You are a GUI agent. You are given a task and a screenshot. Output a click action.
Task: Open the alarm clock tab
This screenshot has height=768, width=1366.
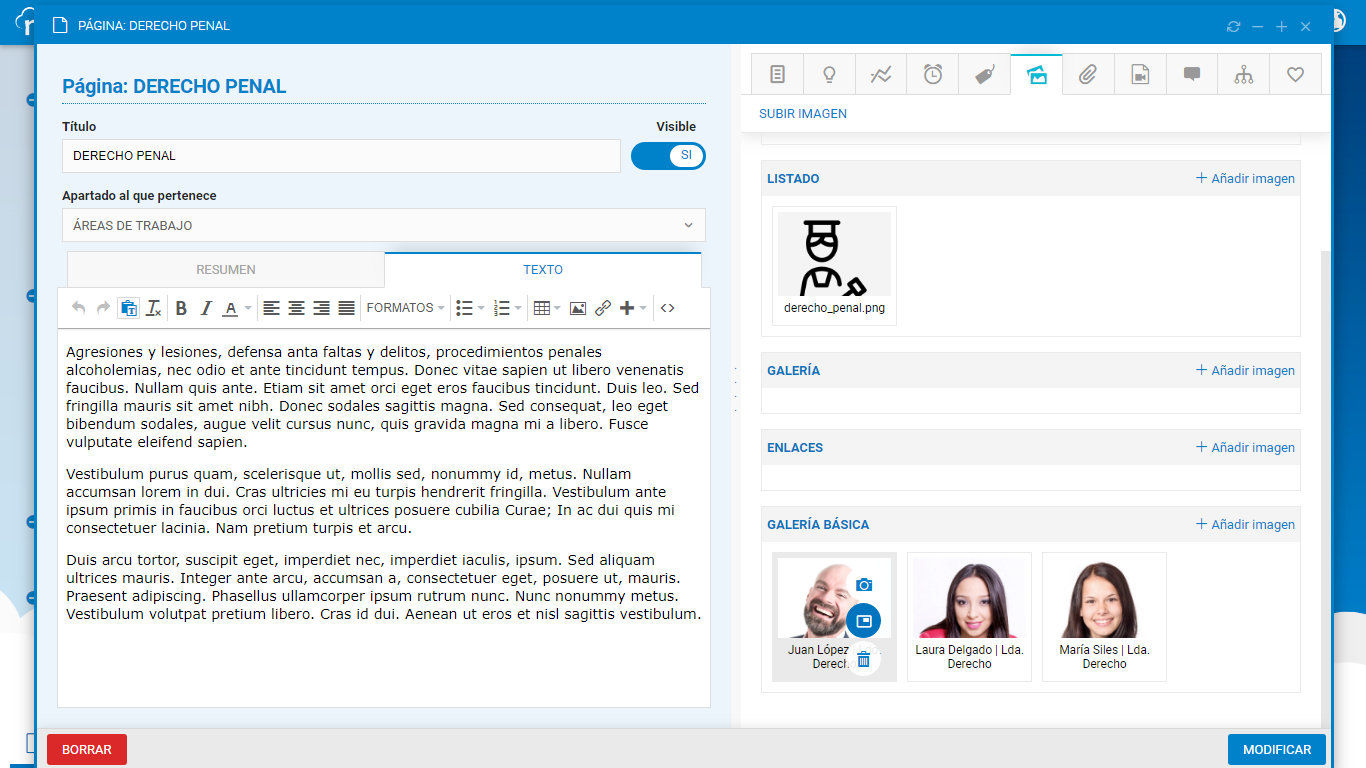933,74
